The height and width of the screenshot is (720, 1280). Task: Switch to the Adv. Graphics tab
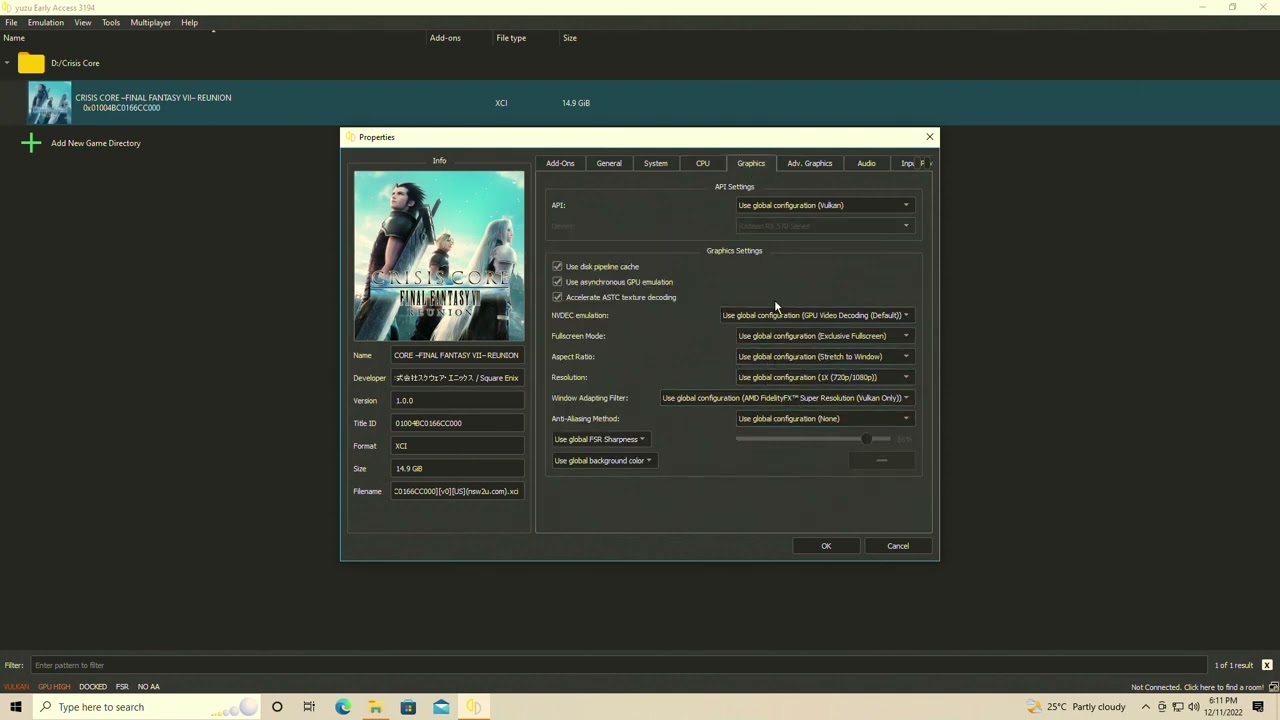pos(810,163)
